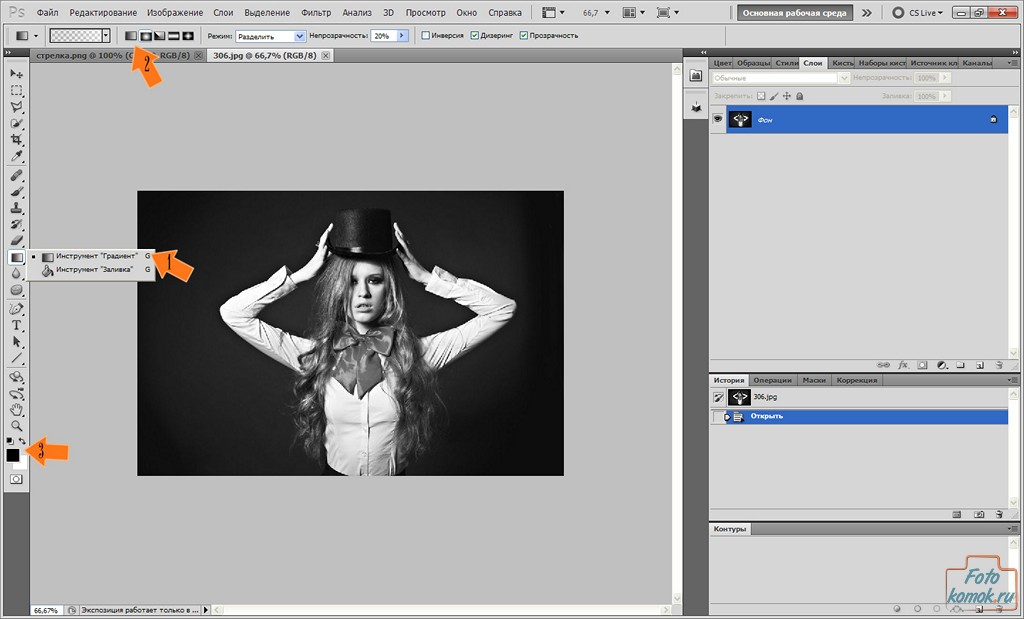Screen dimensions: 1024x619
Task: Choose the radial gradient style icon
Action: (x=145, y=36)
